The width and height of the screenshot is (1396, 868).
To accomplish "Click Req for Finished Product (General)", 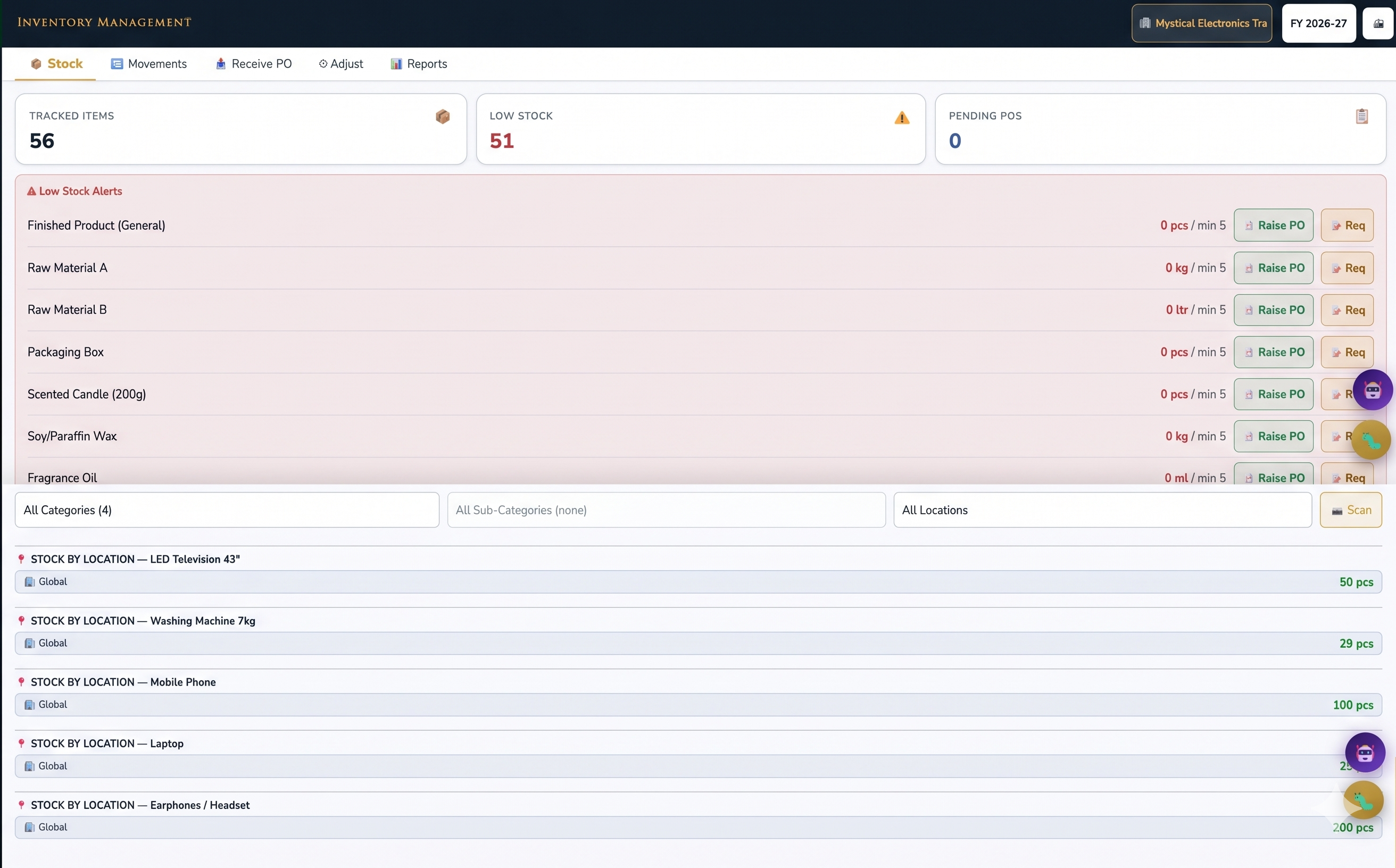I will click(x=1347, y=225).
